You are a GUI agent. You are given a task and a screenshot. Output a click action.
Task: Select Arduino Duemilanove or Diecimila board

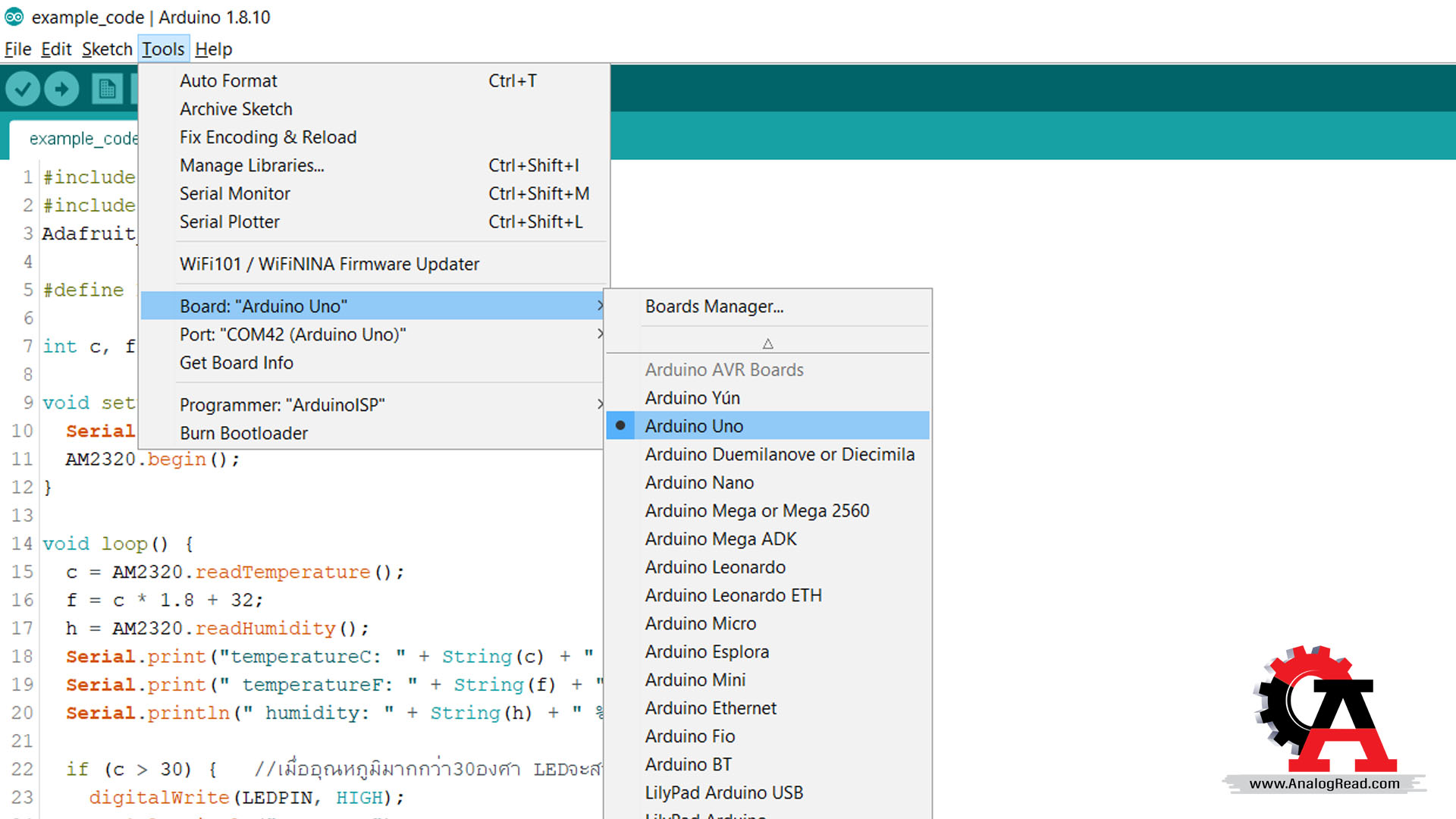767,454
